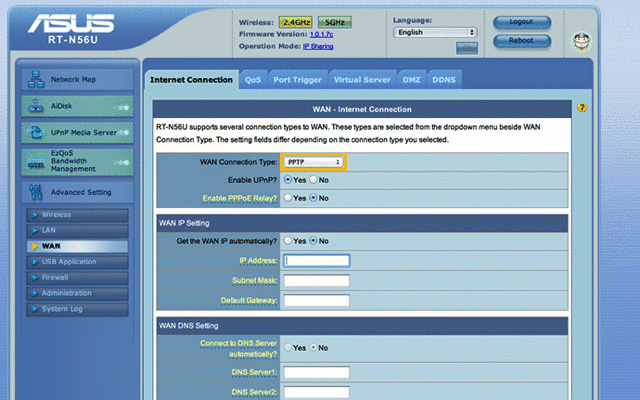Click the AiDisk icon in sidebar
This screenshot has width=640, height=400.
(33, 105)
